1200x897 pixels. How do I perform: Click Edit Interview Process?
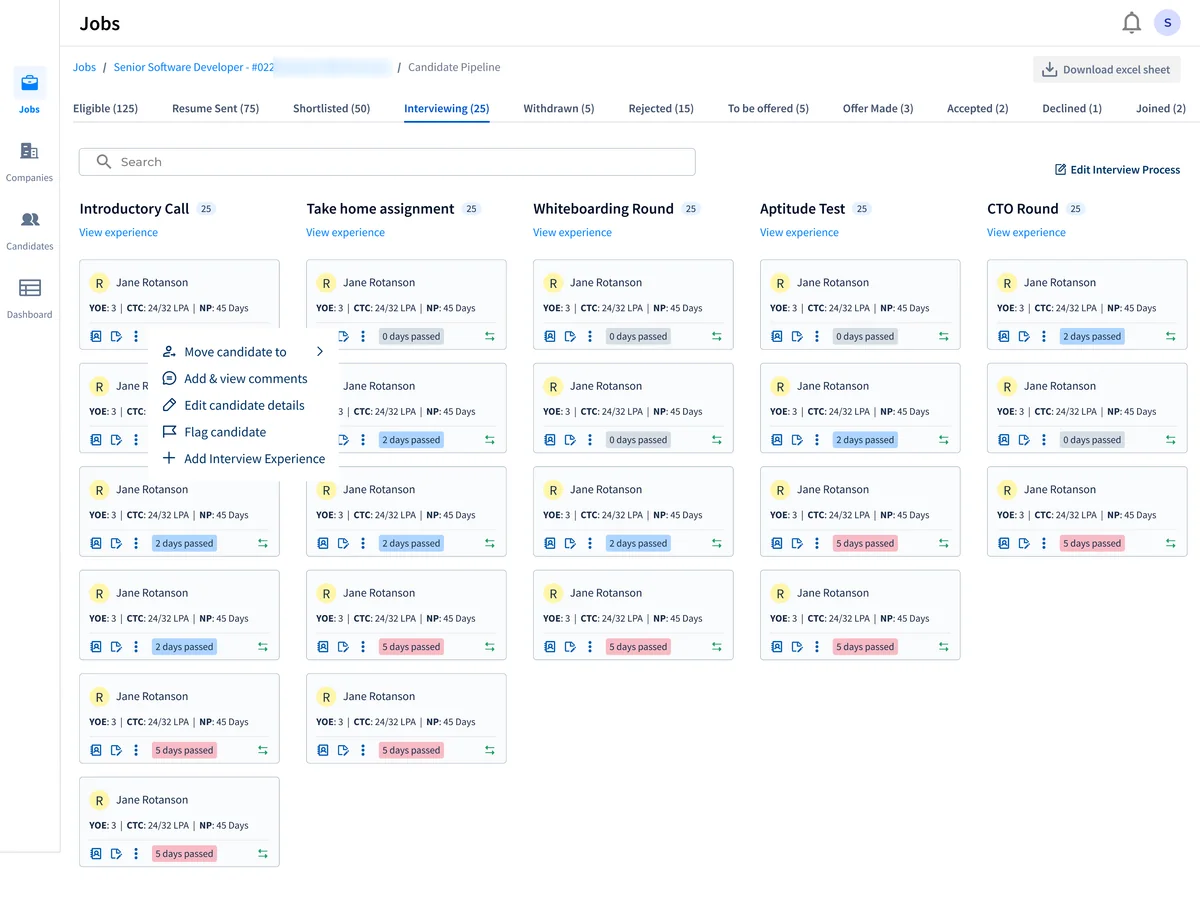click(x=1118, y=170)
